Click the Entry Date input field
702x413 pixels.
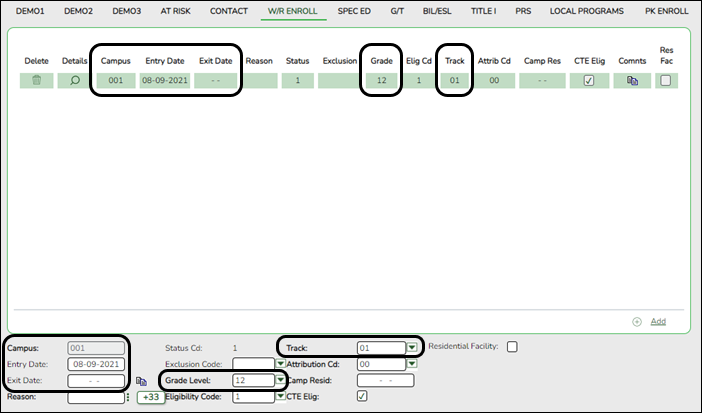(x=96, y=364)
